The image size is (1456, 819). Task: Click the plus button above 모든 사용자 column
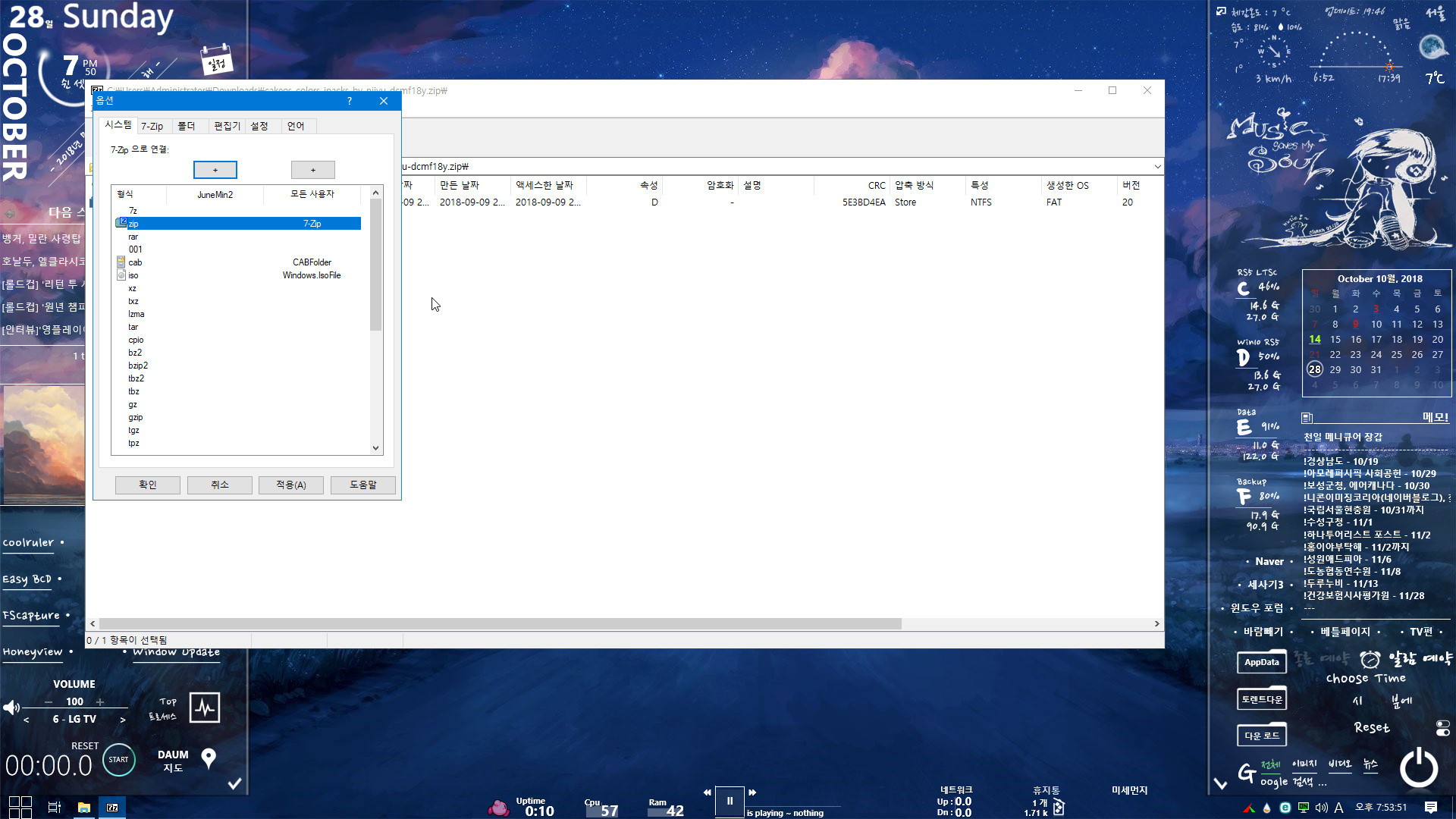312,170
